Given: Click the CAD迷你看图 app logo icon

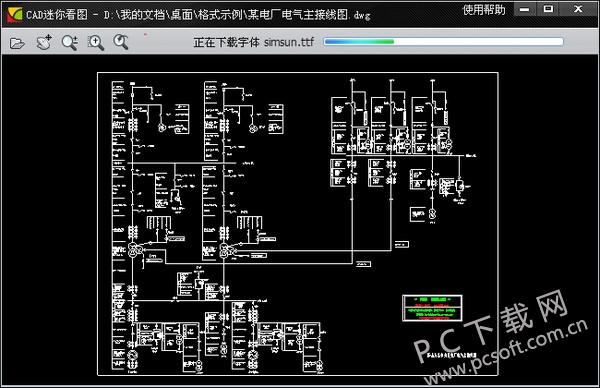Looking at the screenshot, I should tap(15, 15).
